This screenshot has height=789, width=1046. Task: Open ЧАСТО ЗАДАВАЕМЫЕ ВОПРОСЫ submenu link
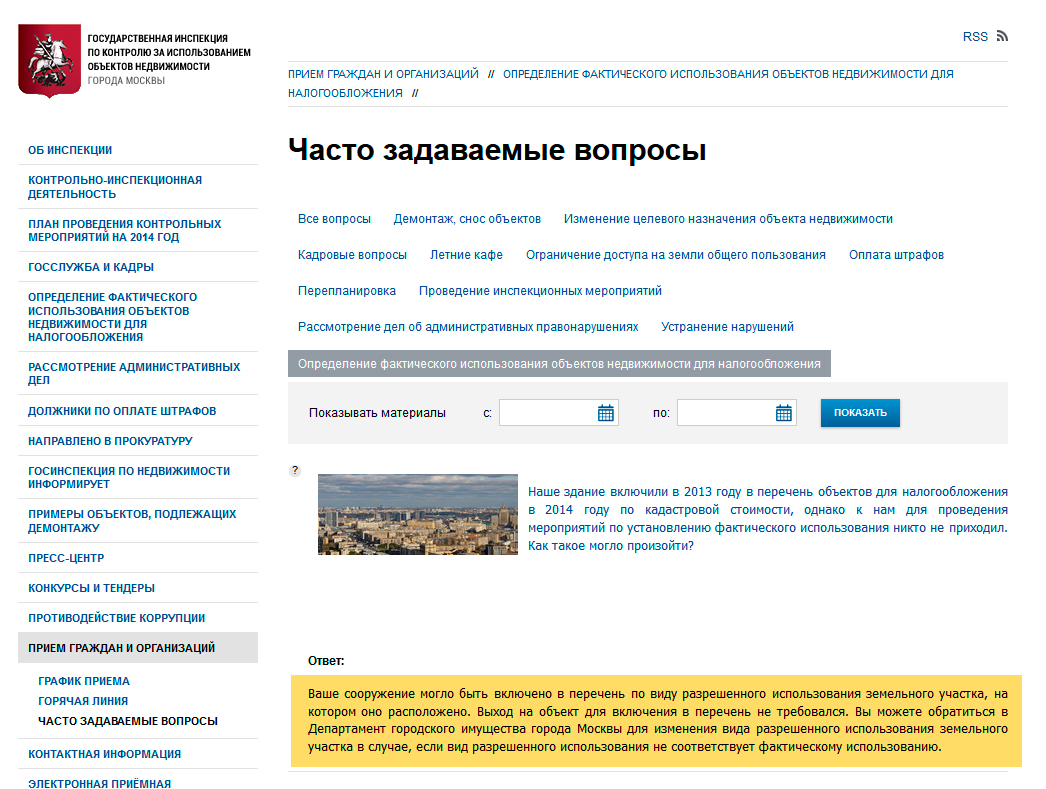128,721
